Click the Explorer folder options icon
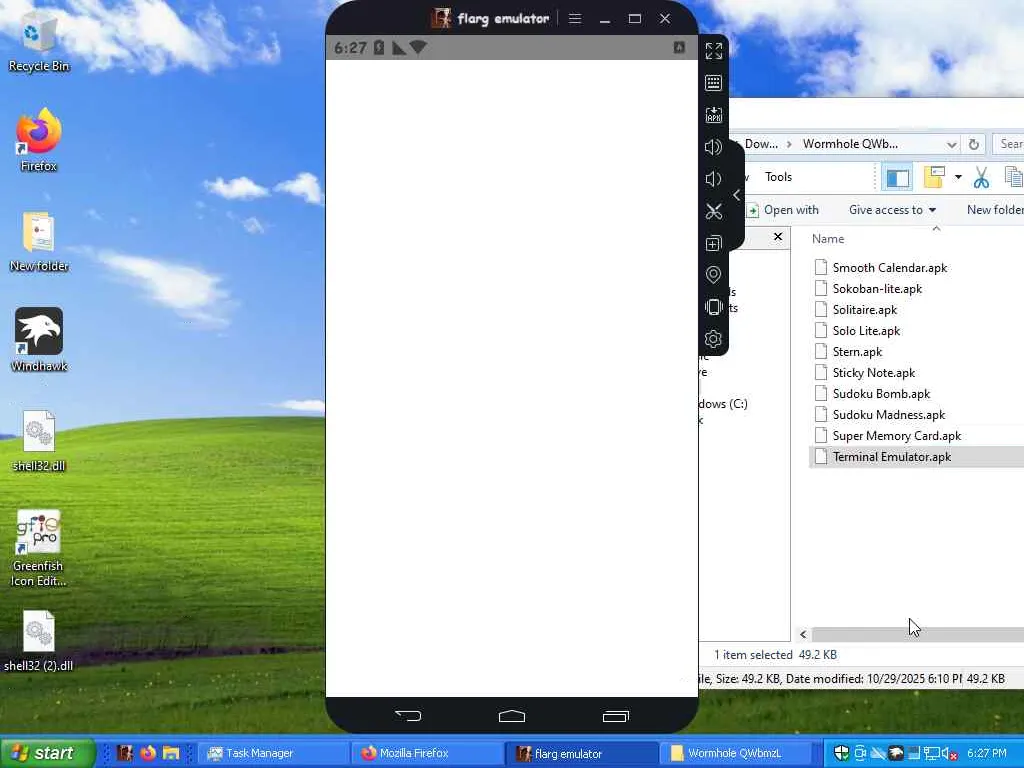This screenshot has height=768, width=1024. [x=934, y=177]
